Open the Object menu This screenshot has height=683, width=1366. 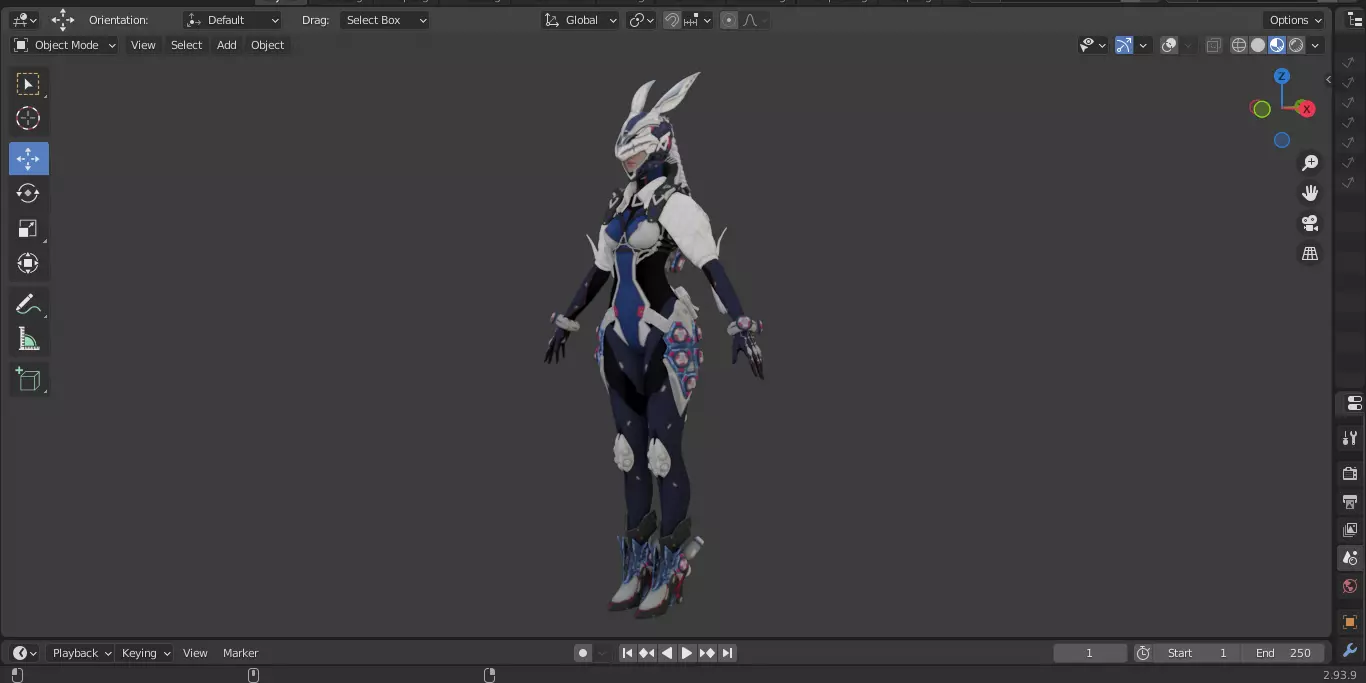[x=267, y=45]
